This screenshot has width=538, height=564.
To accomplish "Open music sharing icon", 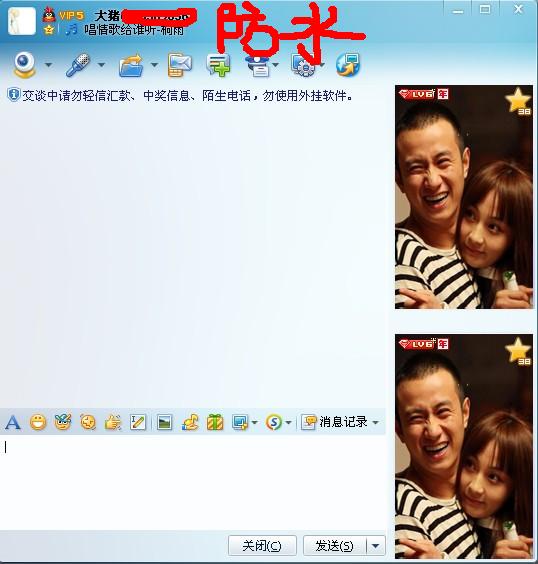I will click(190, 422).
